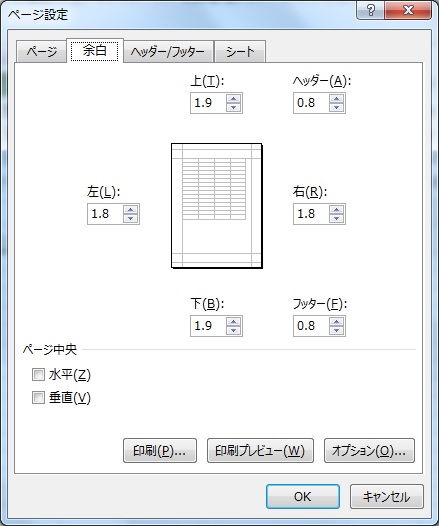Open オプション(O)... printer options
439x526 pixels.
click(369, 451)
